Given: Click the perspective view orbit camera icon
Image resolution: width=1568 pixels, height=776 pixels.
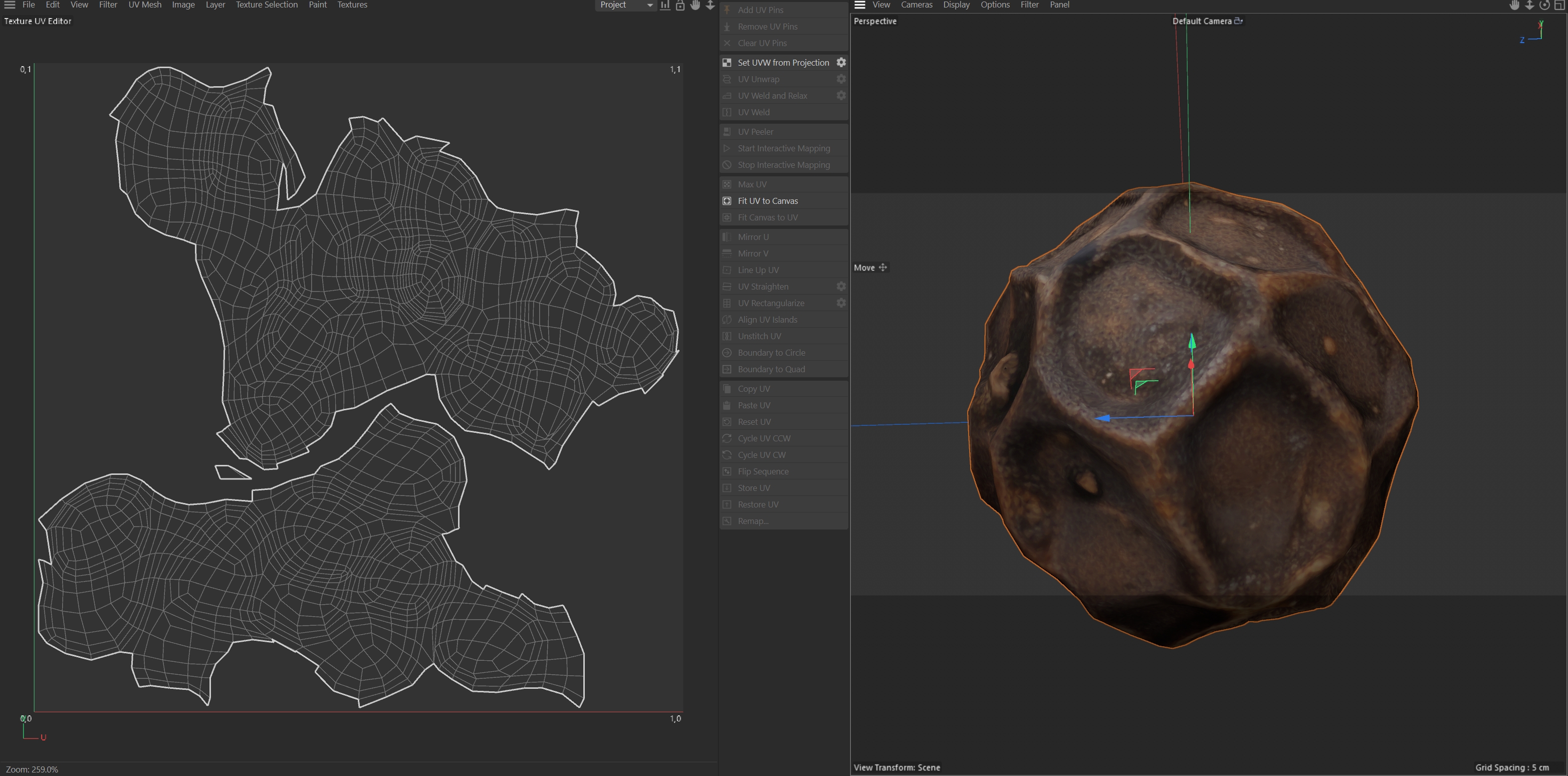Looking at the screenshot, I should pos(1544,5).
